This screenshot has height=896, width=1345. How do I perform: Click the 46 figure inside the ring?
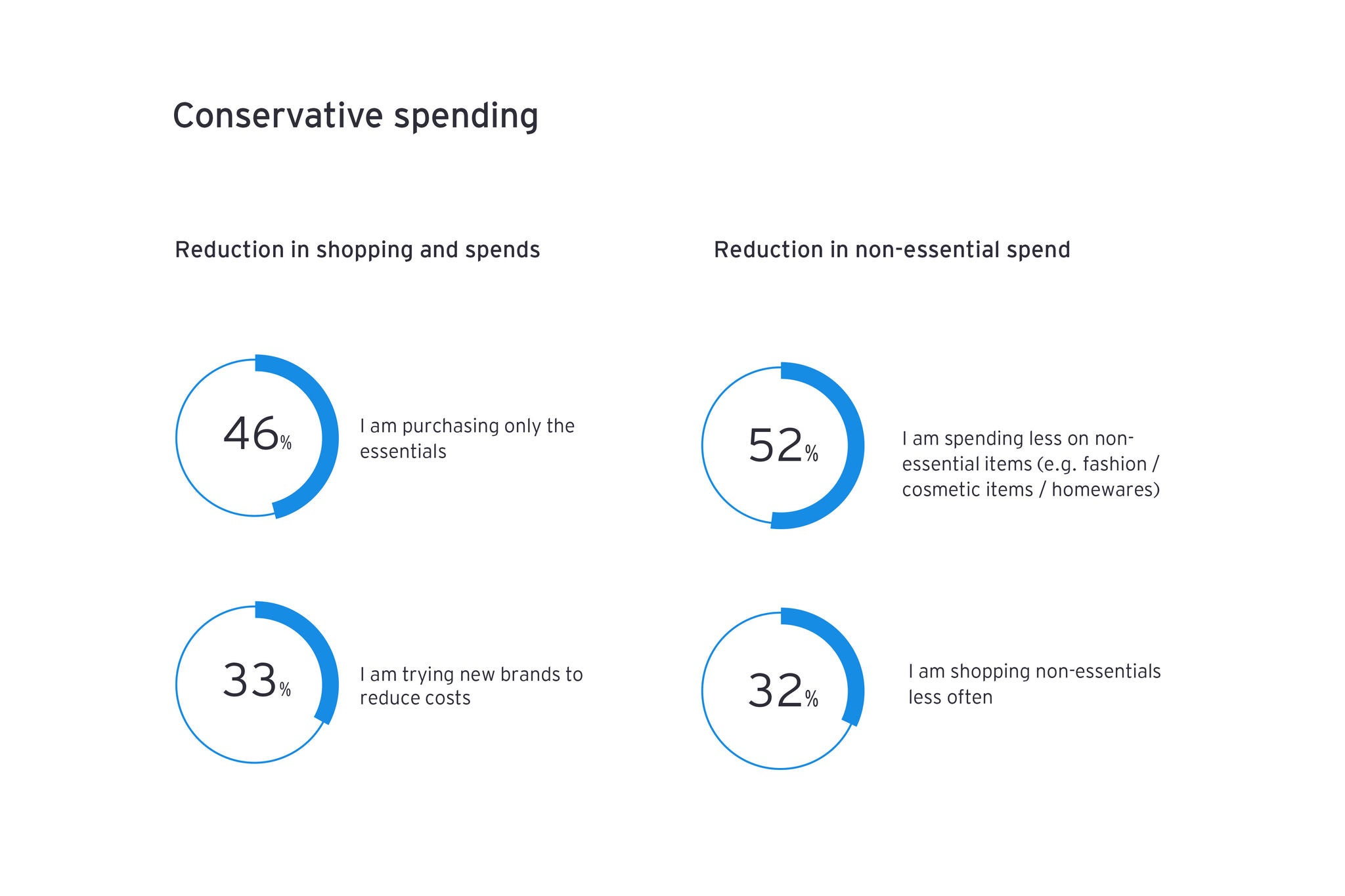(250, 435)
